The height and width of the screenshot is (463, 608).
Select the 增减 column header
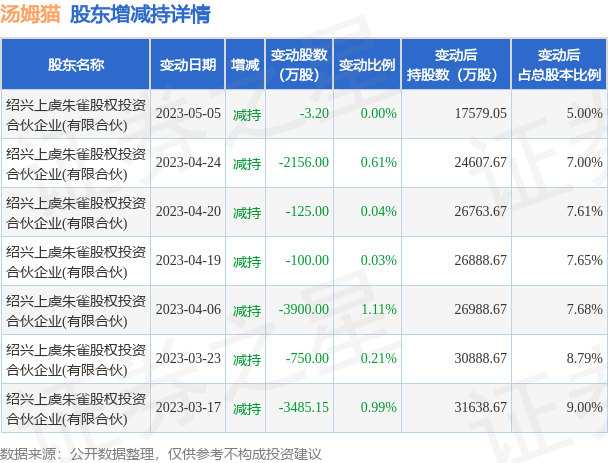coord(245,65)
